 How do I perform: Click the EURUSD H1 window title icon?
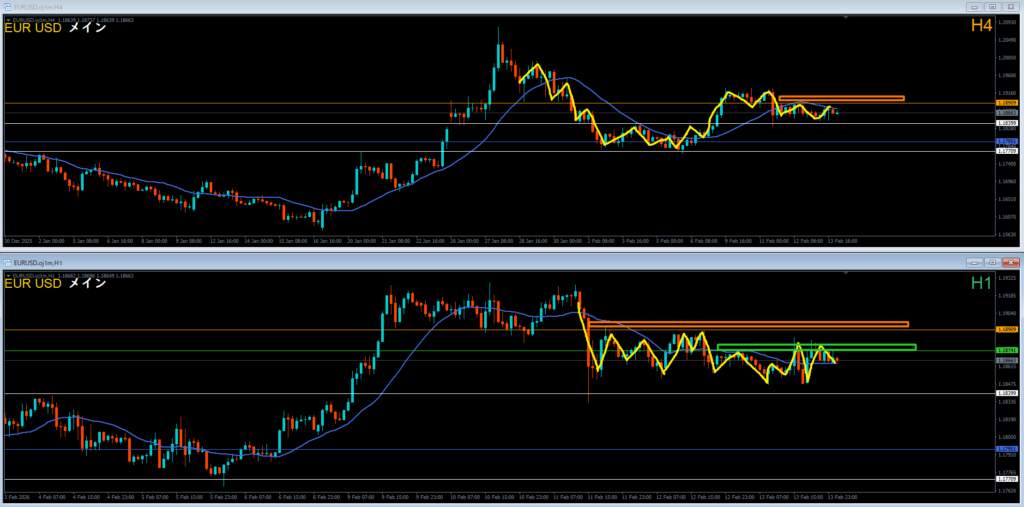(x=7, y=261)
